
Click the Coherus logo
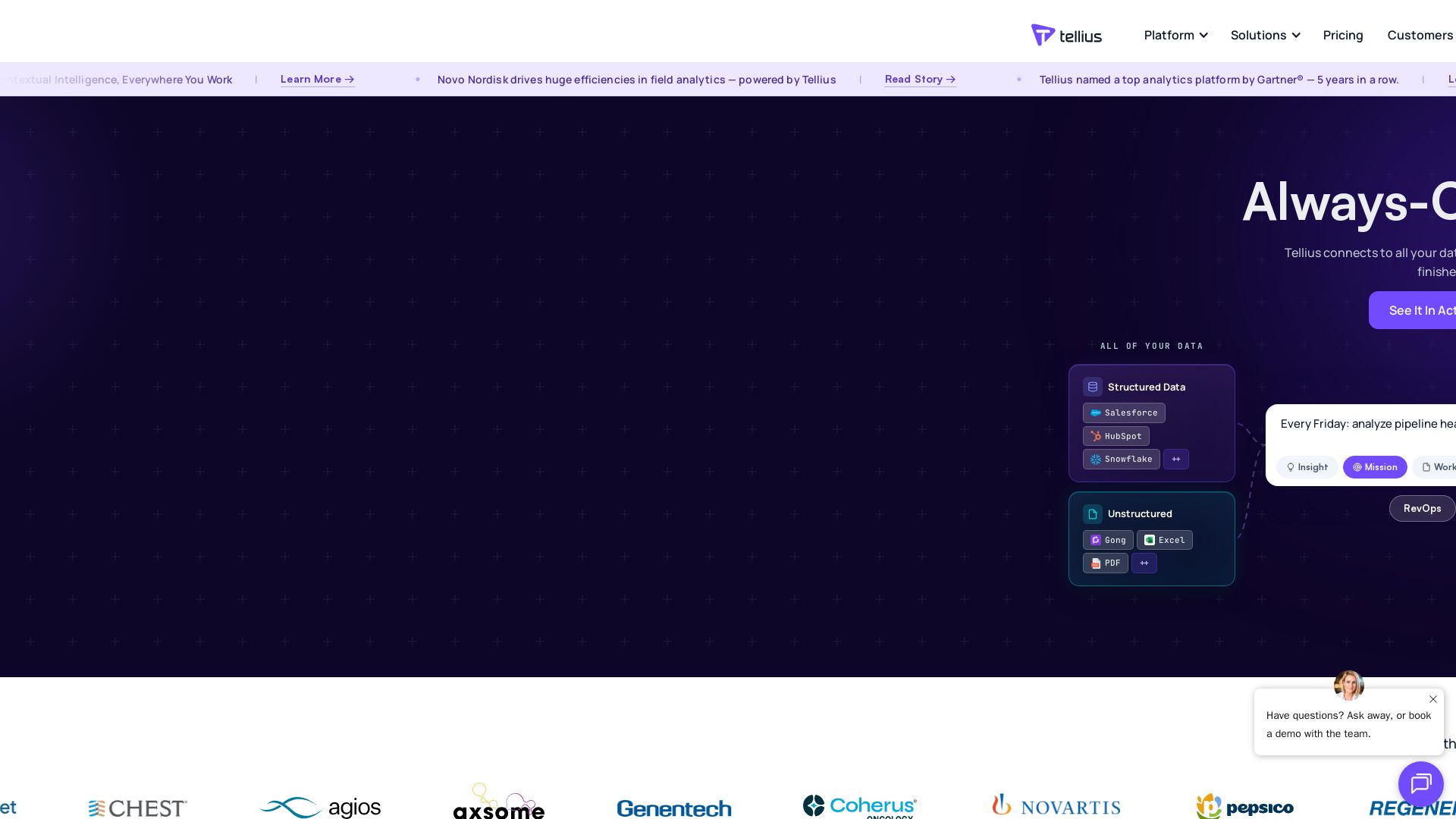coord(860,807)
